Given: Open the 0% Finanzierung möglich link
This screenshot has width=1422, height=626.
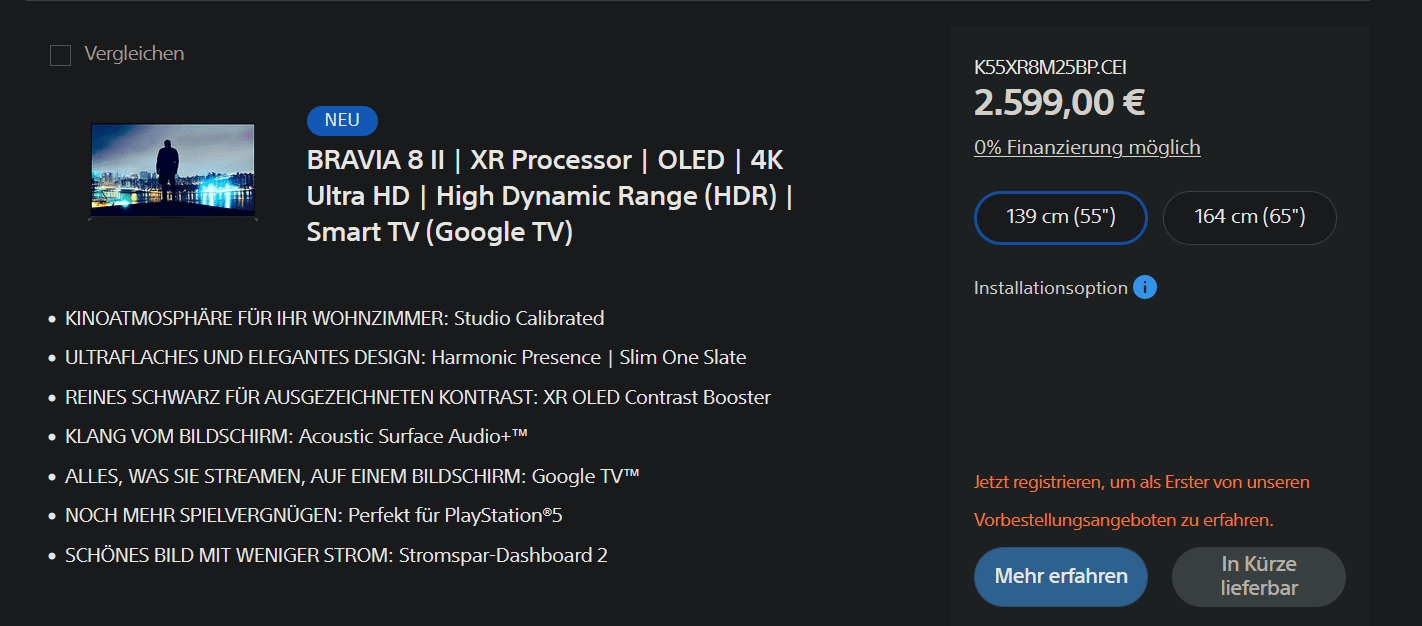Looking at the screenshot, I should point(1087,148).
